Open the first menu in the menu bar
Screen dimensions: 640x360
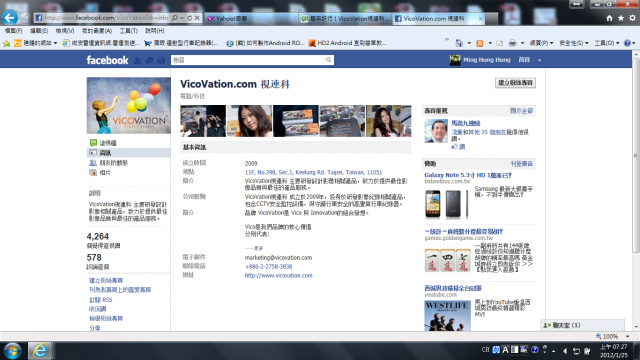(x=13, y=31)
